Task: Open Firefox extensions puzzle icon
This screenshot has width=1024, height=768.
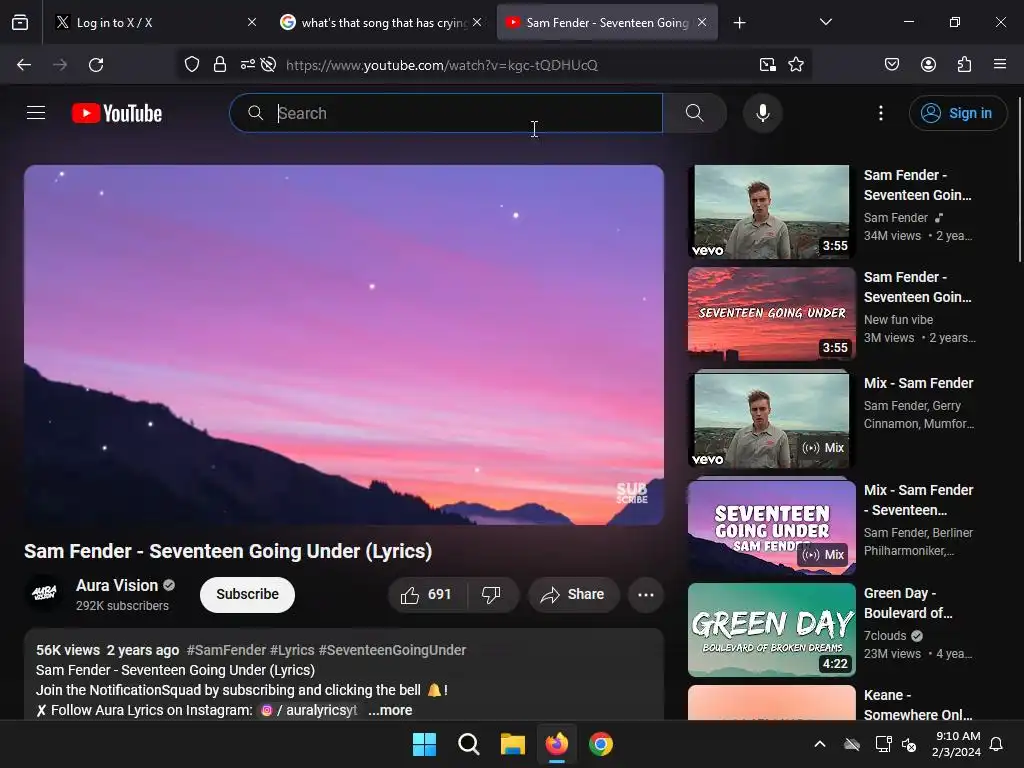Action: click(964, 65)
